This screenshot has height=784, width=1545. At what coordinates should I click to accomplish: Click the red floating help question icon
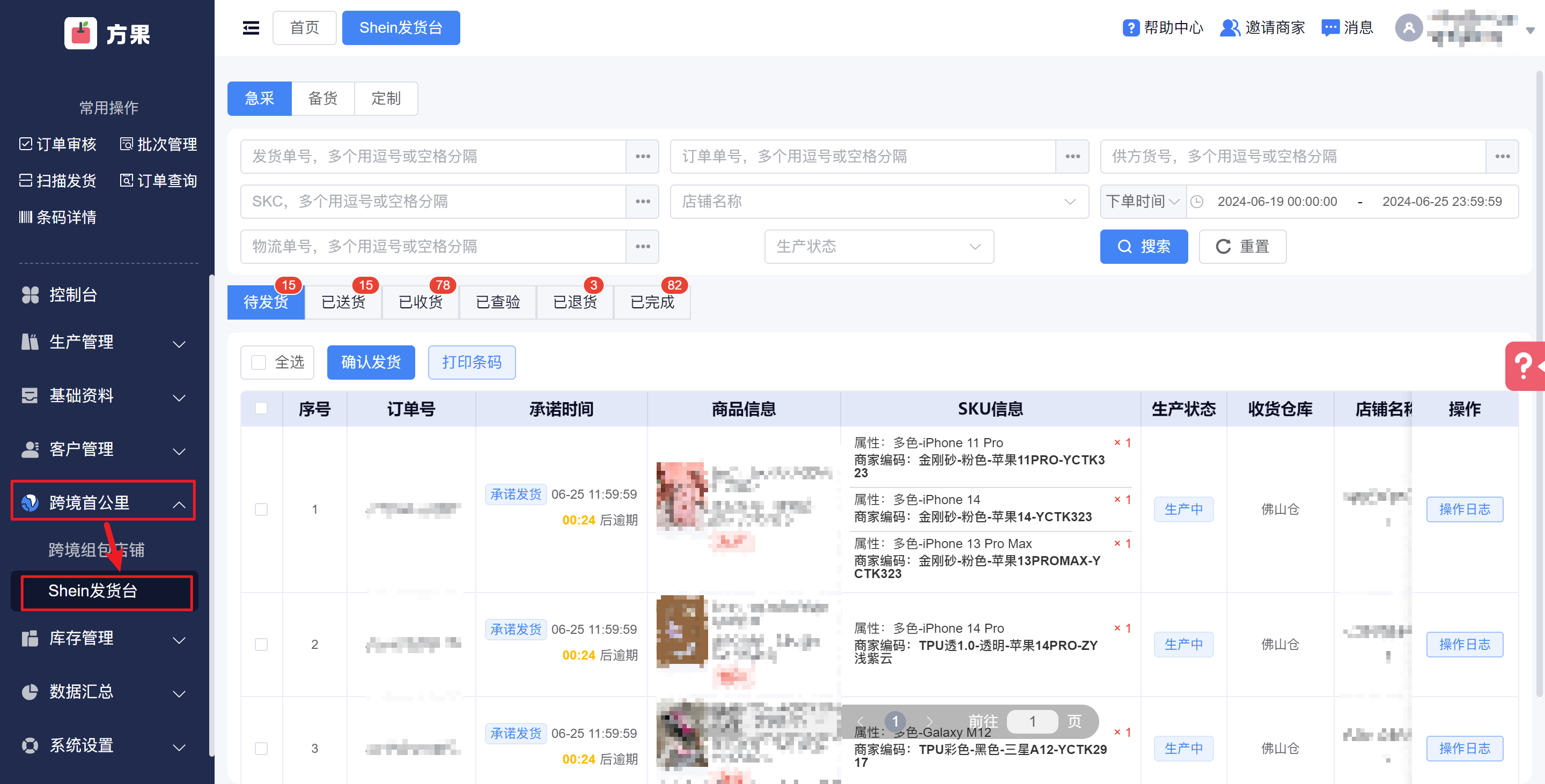(x=1524, y=365)
